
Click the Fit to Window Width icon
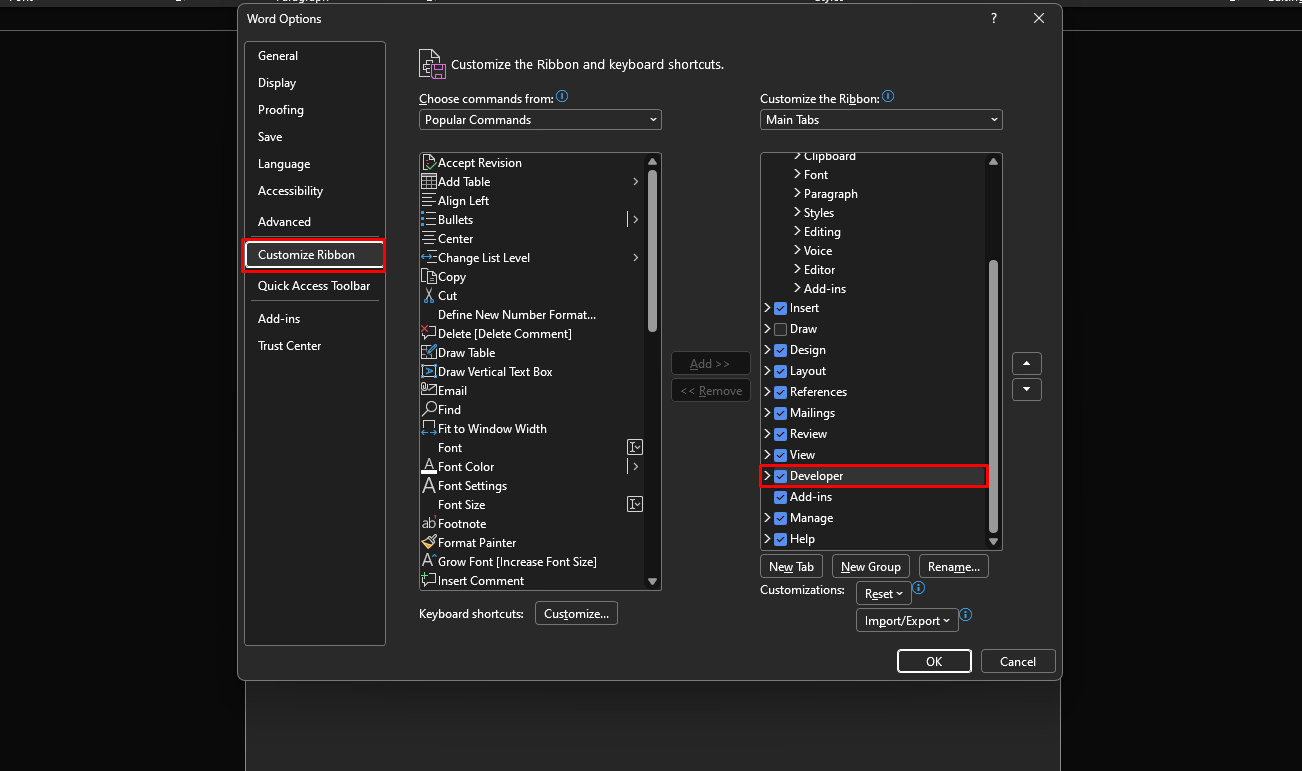(x=429, y=428)
